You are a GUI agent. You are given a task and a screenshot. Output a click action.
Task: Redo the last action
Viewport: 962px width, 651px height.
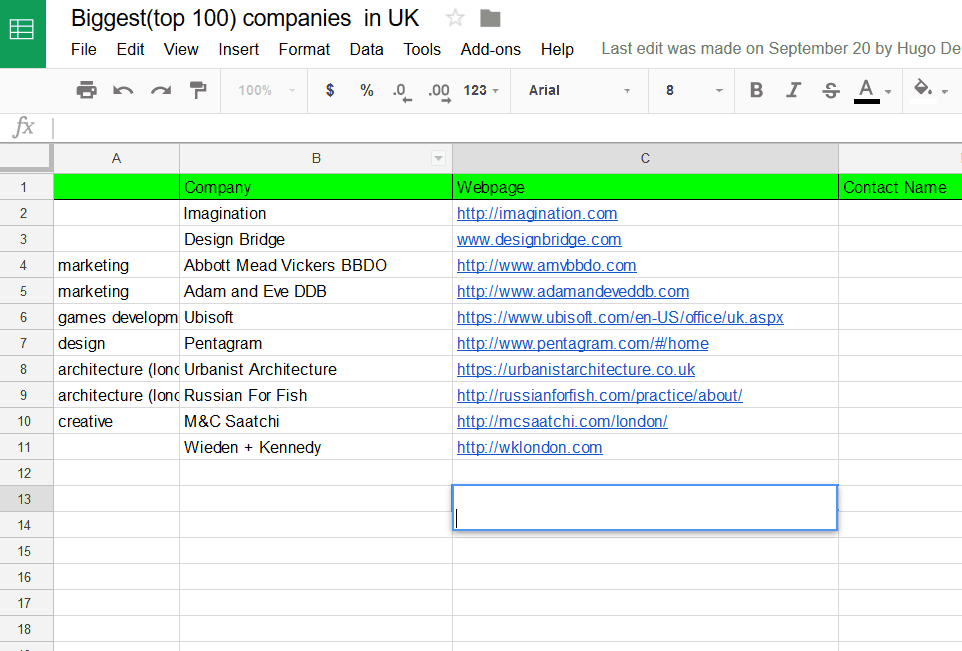(161, 91)
